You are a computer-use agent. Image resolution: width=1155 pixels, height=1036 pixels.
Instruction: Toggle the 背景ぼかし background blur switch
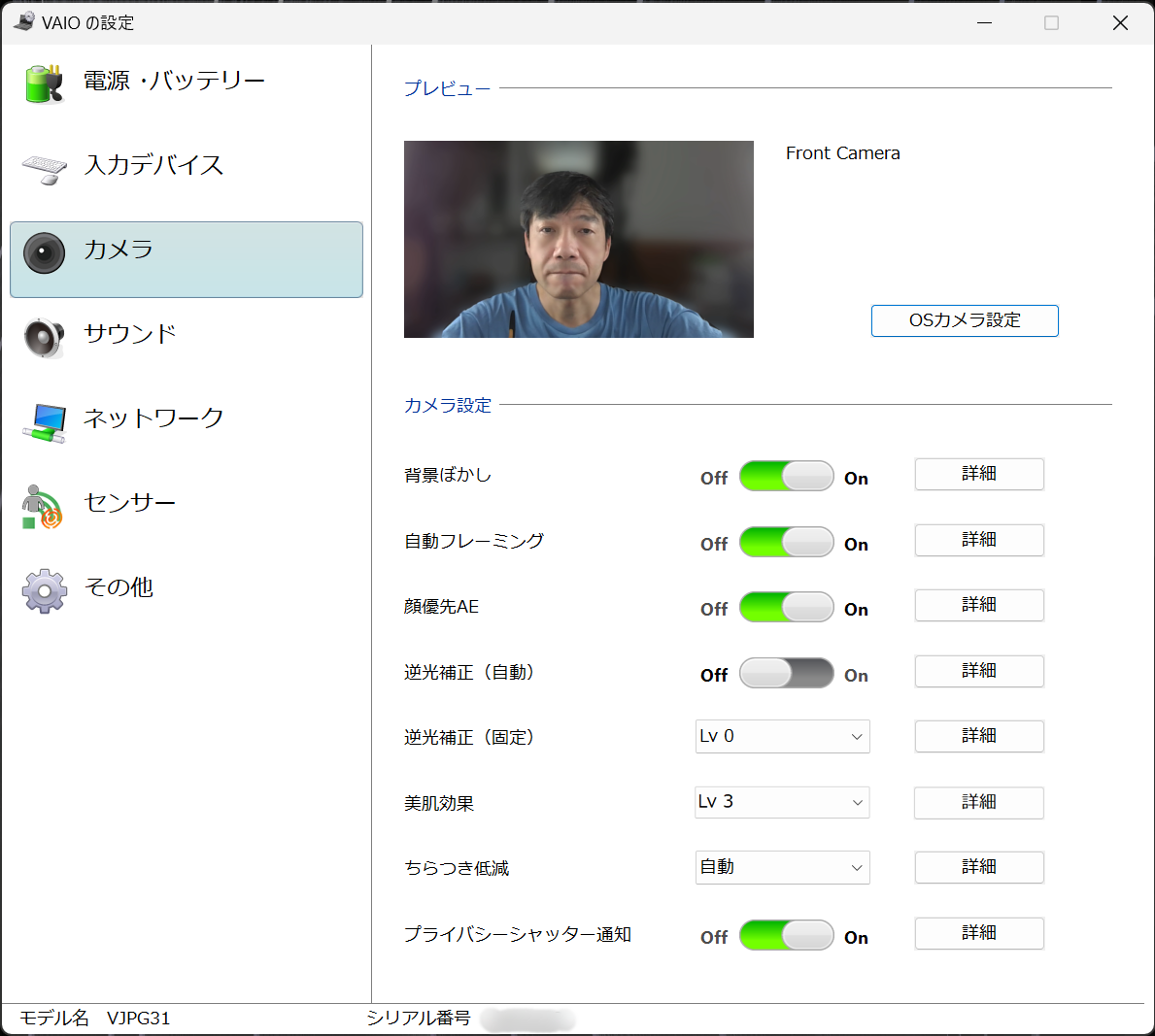(786, 476)
